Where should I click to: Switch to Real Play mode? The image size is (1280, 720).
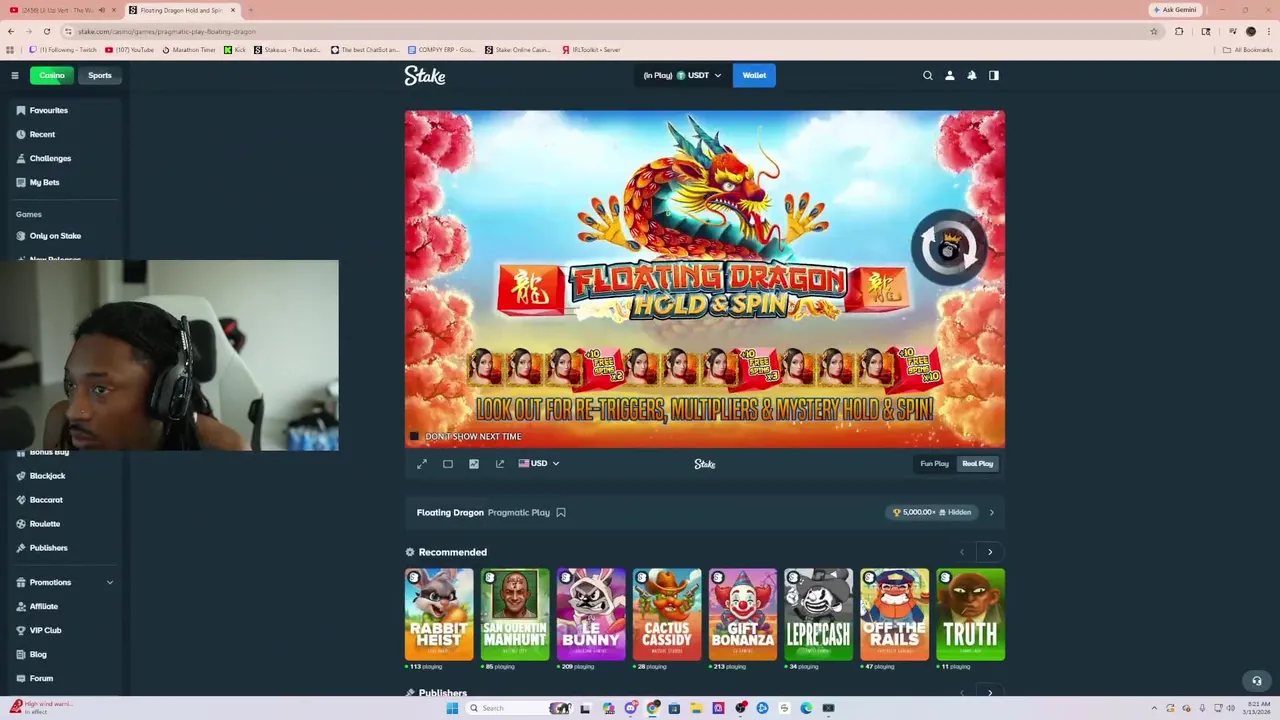click(x=977, y=464)
